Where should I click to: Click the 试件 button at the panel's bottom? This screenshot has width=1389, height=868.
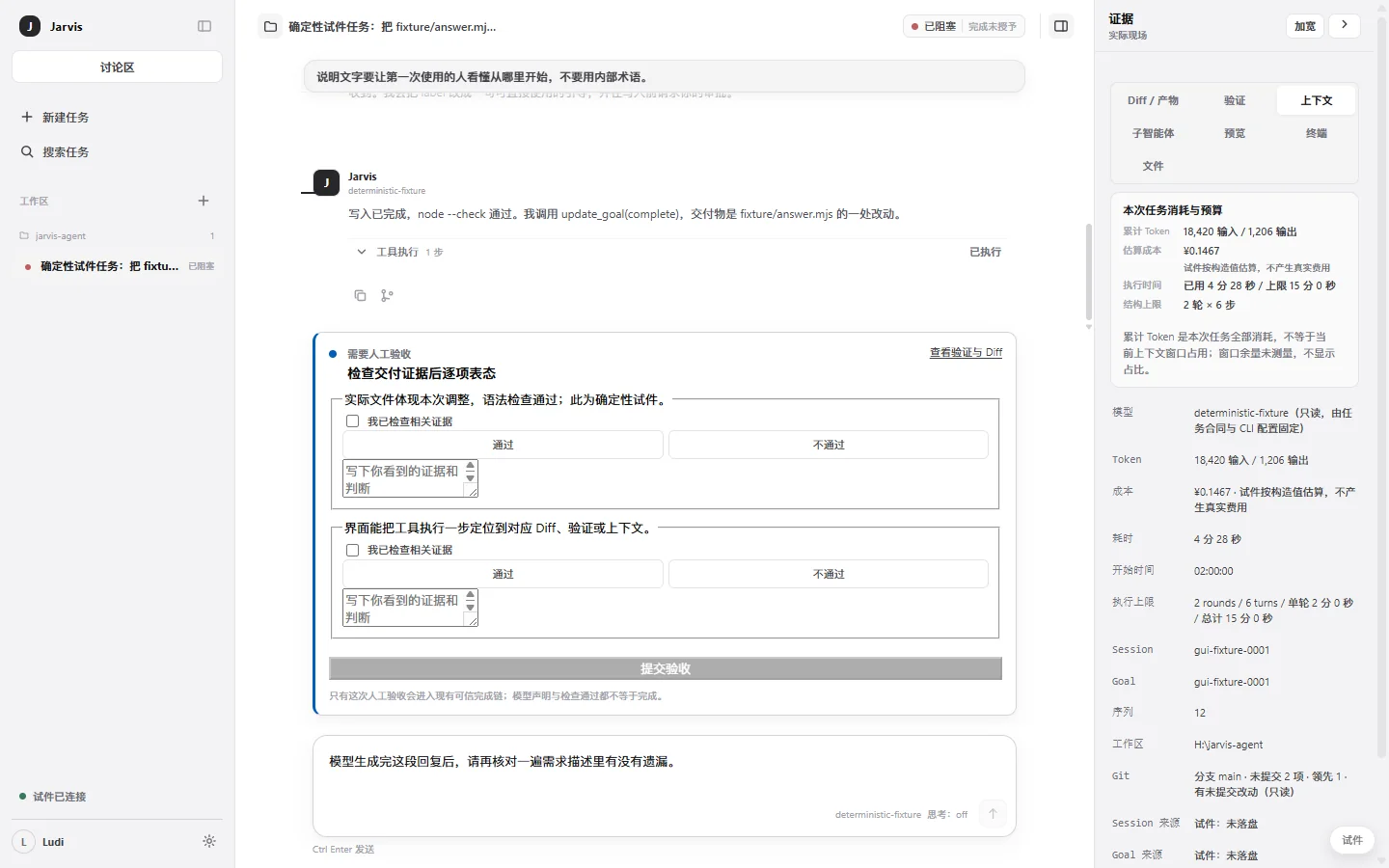click(x=1352, y=840)
